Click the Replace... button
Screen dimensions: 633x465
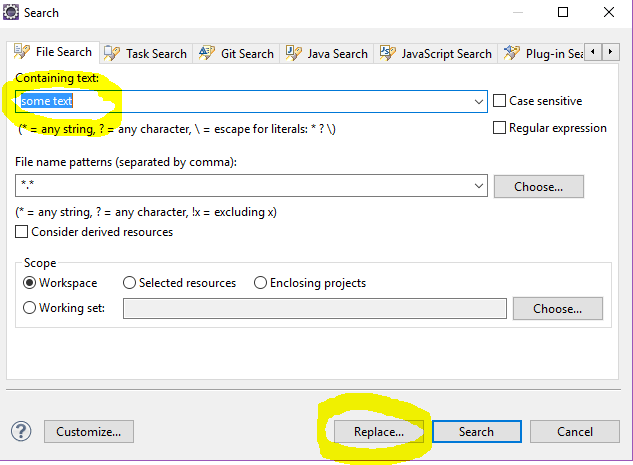(379, 431)
